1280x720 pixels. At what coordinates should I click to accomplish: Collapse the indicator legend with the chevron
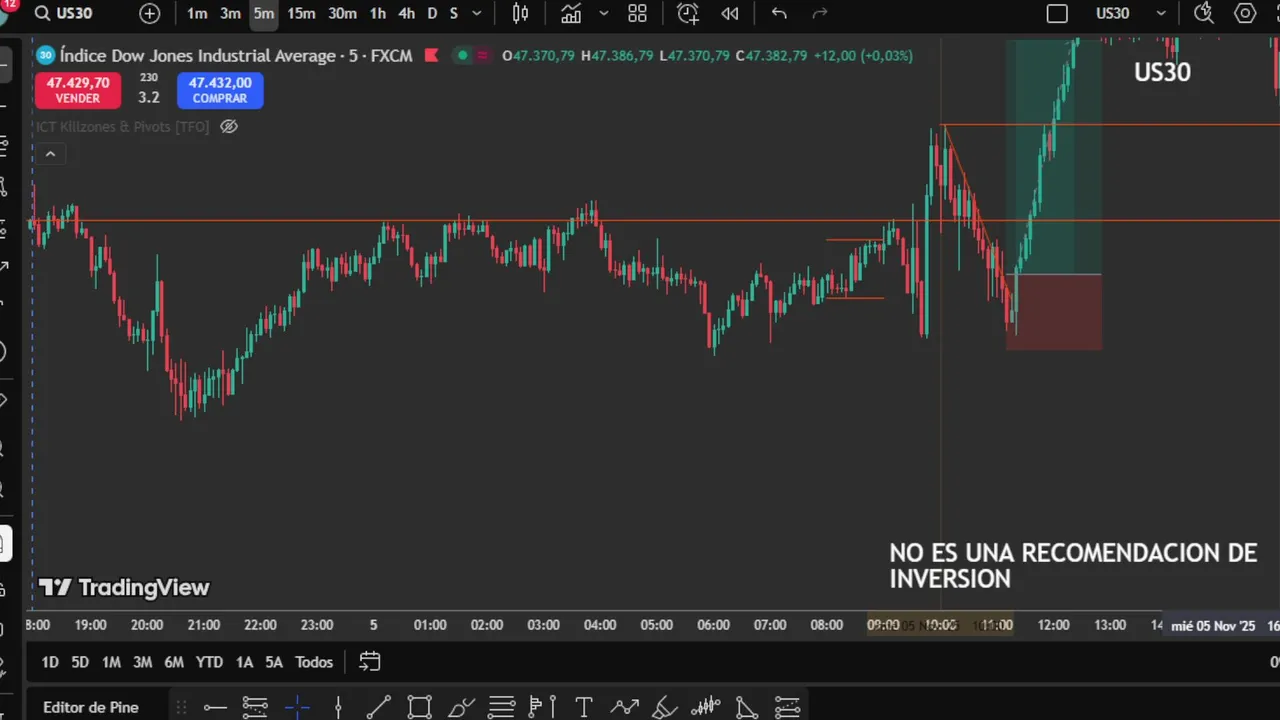click(50, 154)
